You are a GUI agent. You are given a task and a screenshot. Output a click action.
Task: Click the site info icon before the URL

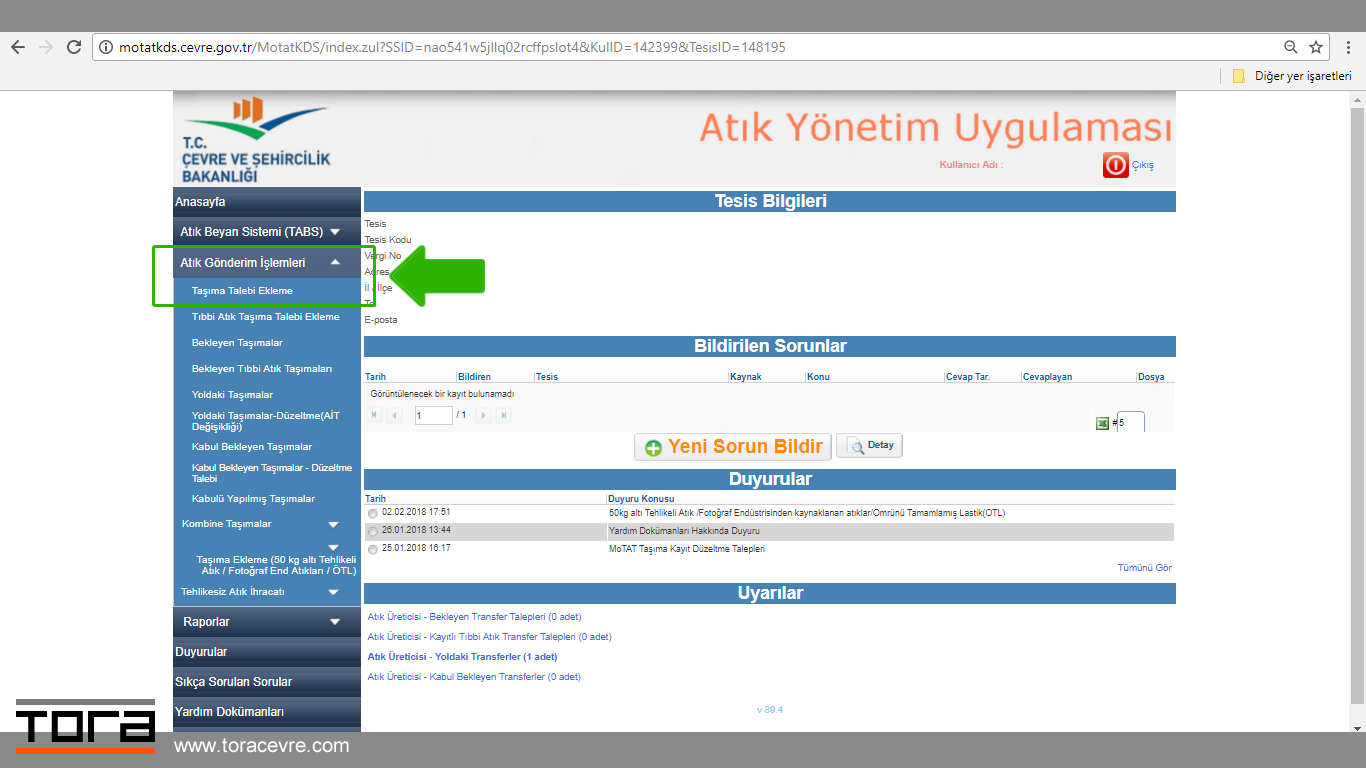pyautogui.click(x=106, y=47)
